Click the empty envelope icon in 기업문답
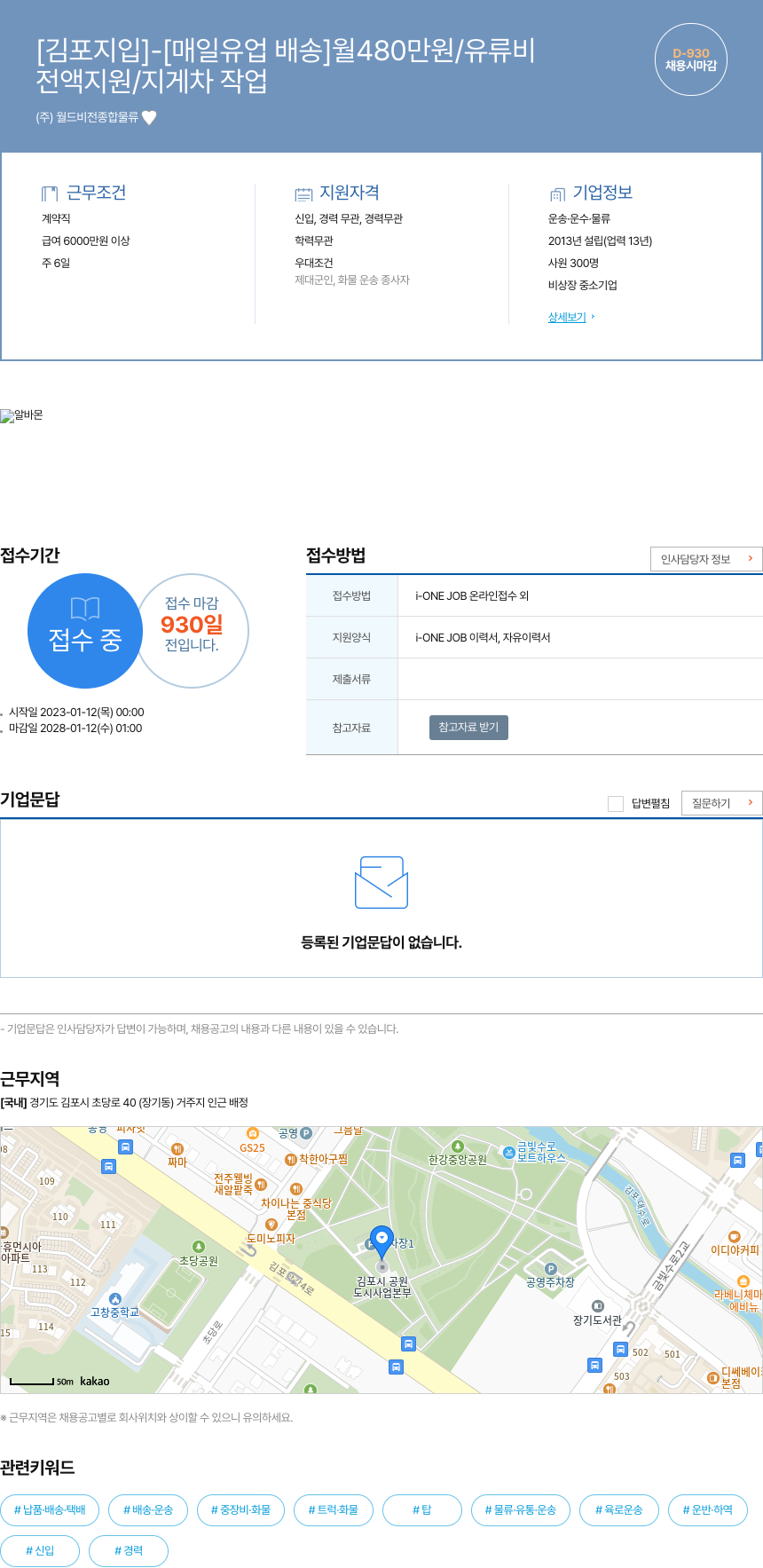 tap(381, 882)
